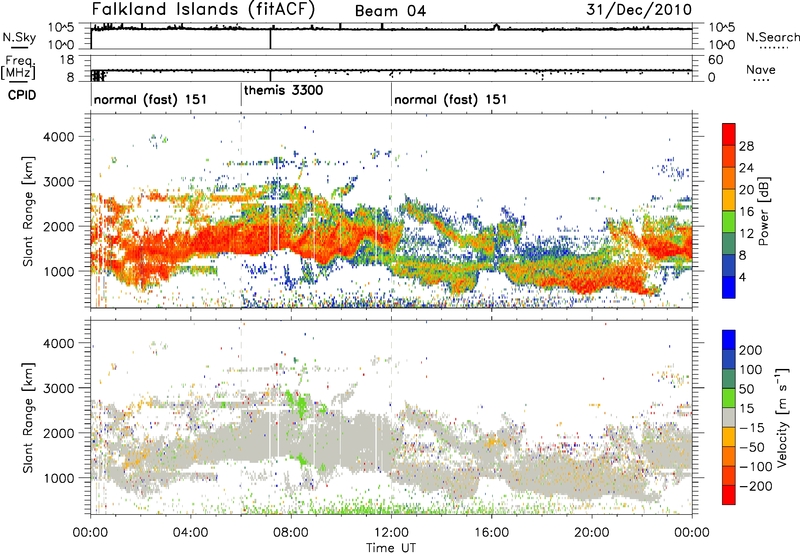800x554 pixels.
Task: Click the "12:00" time tick label
Action: click(391, 533)
